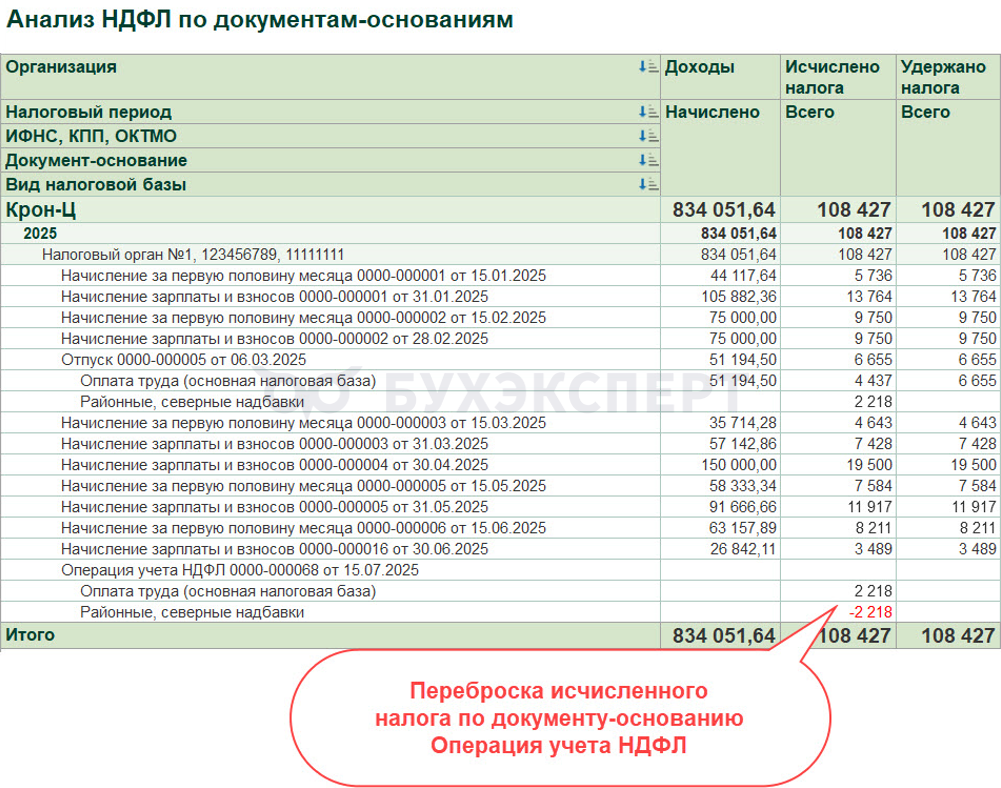Viewport: 1001px width, 788px height.
Task: Select the Удержано налога column header
Action: 949,77
